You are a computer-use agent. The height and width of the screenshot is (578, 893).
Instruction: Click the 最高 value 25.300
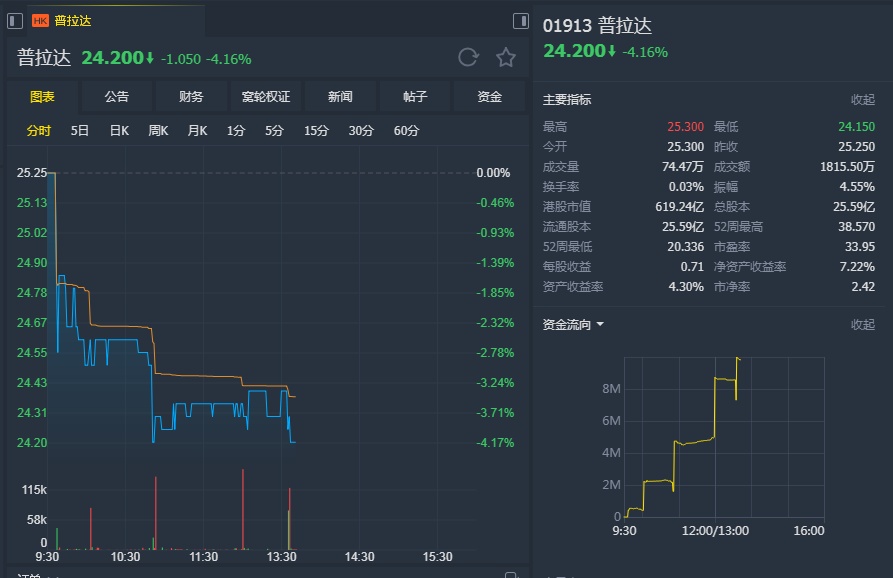(x=686, y=126)
